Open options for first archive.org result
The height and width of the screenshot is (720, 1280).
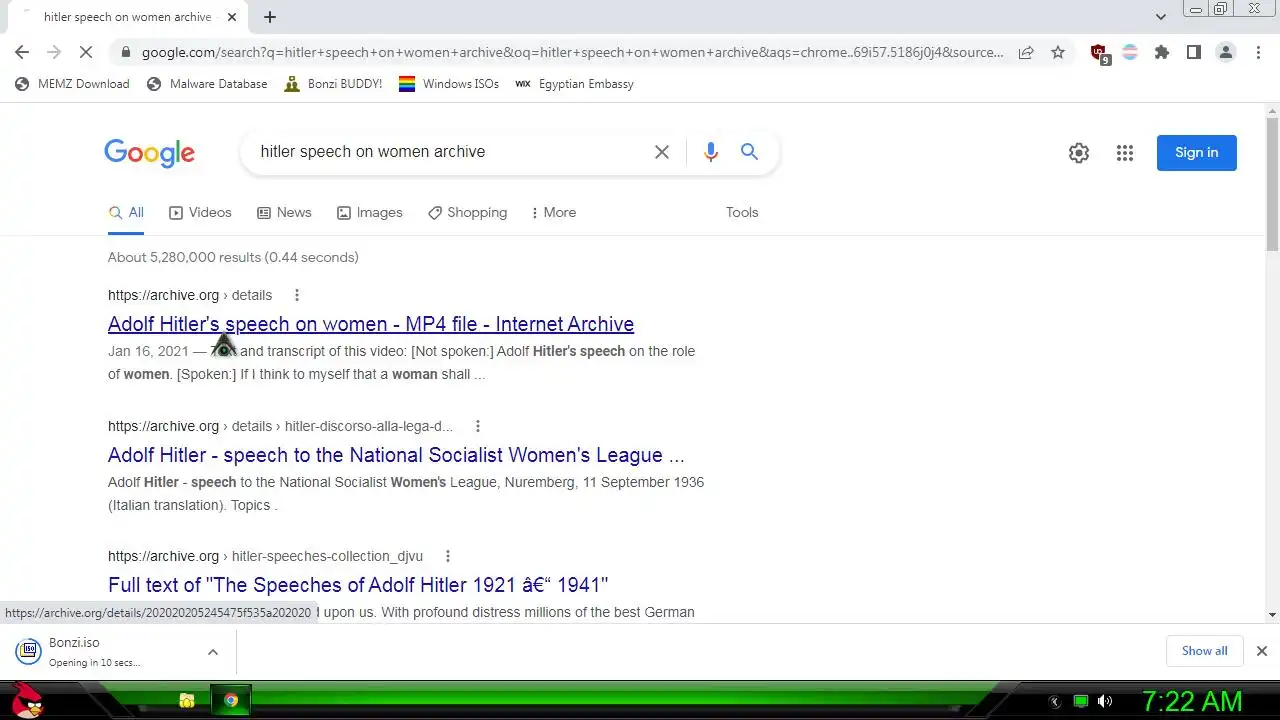click(x=297, y=295)
